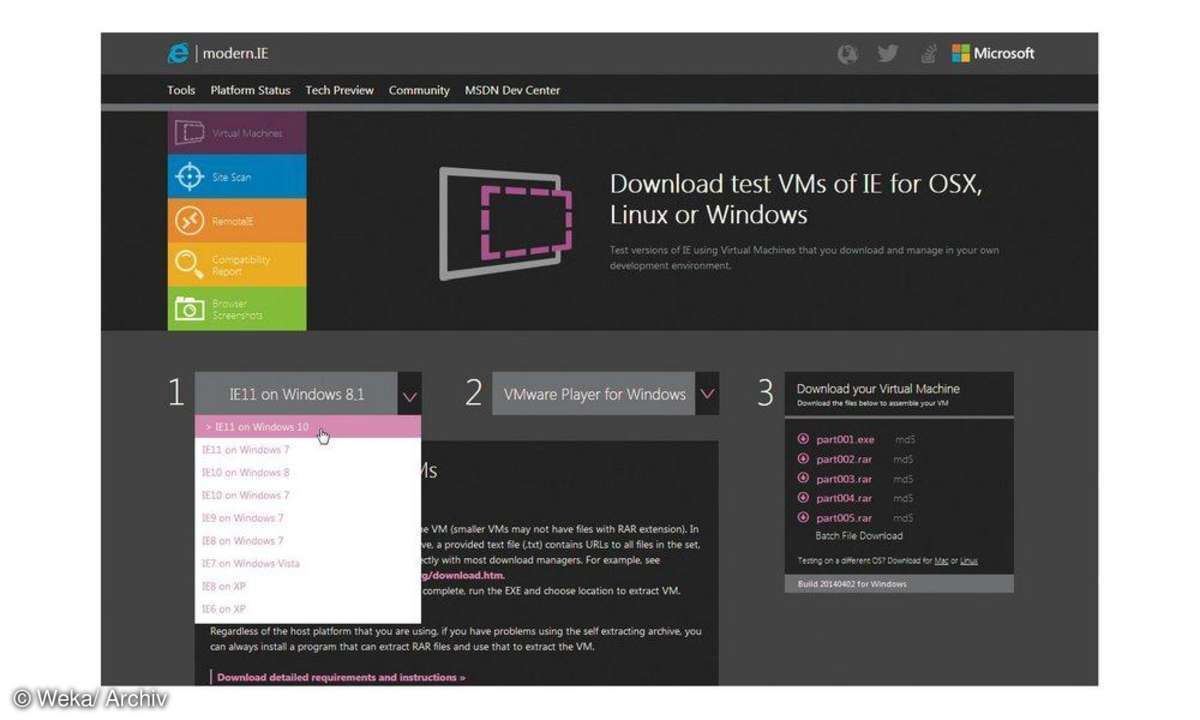Choose IE11 on Windows 10 option
Screen dimensions: 1200x720
[308, 427]
